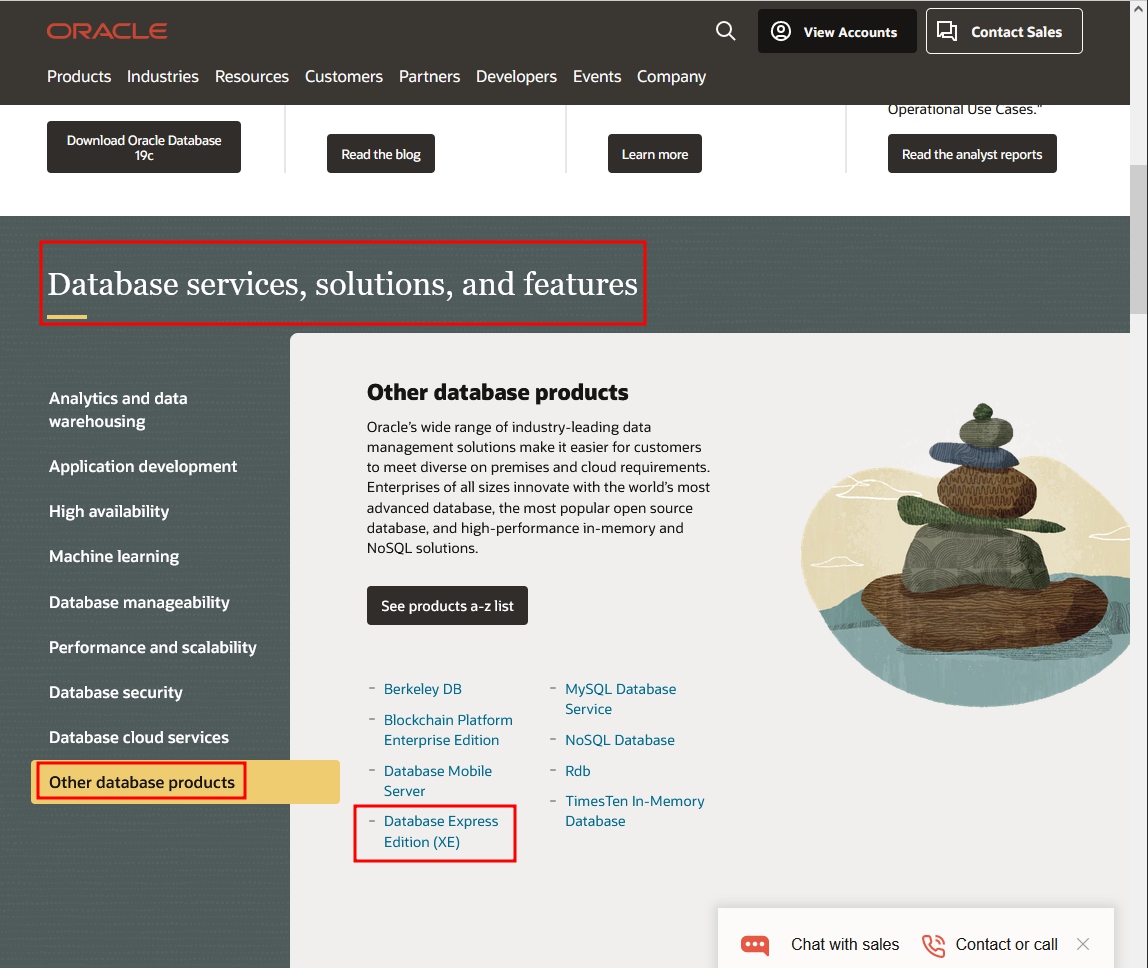Click the Learn more button

click(655, 154)
